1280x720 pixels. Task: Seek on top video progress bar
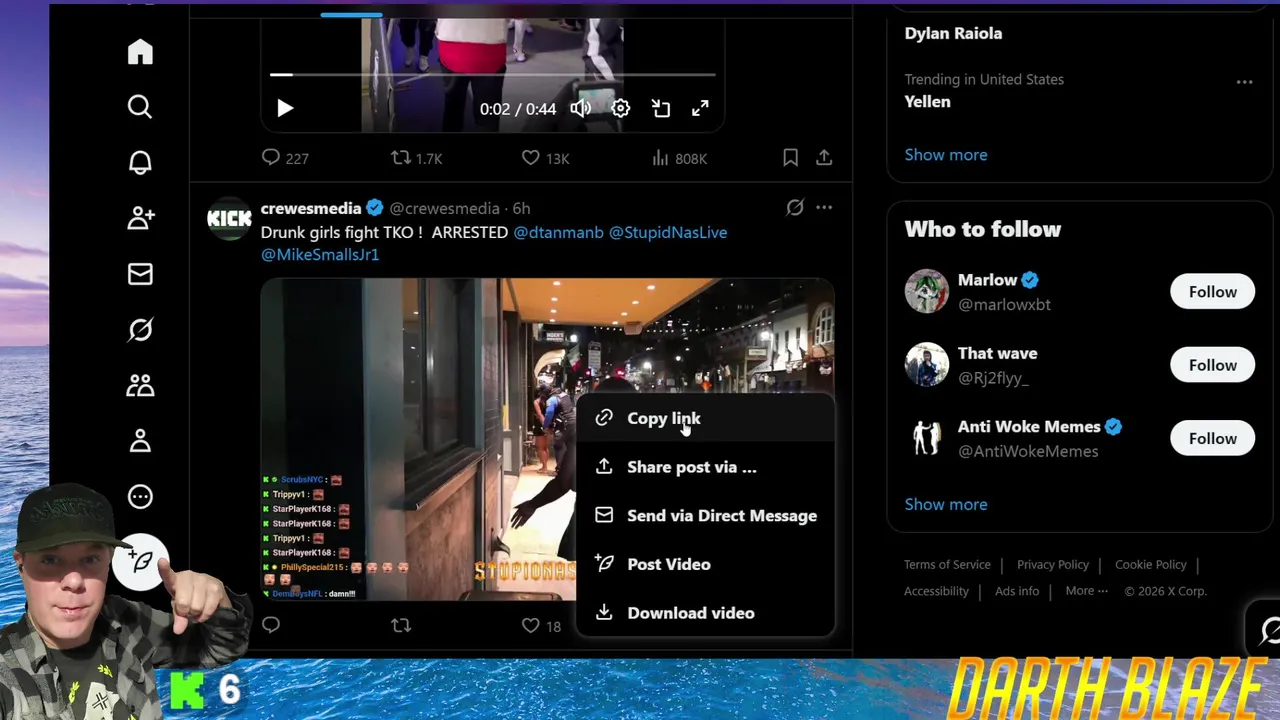[x=492, y=74]
